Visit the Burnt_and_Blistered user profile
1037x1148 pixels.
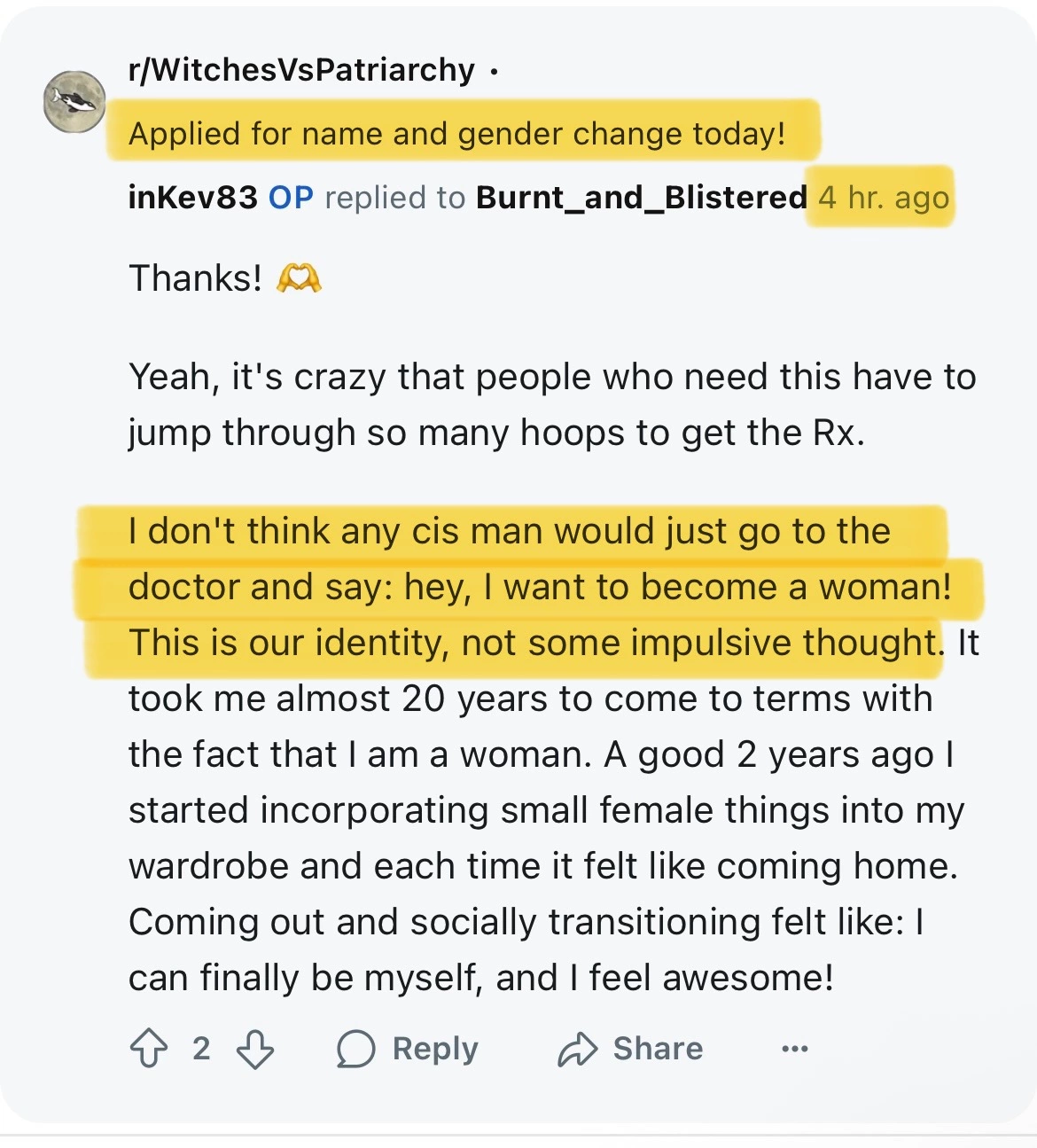pos(641,197)
